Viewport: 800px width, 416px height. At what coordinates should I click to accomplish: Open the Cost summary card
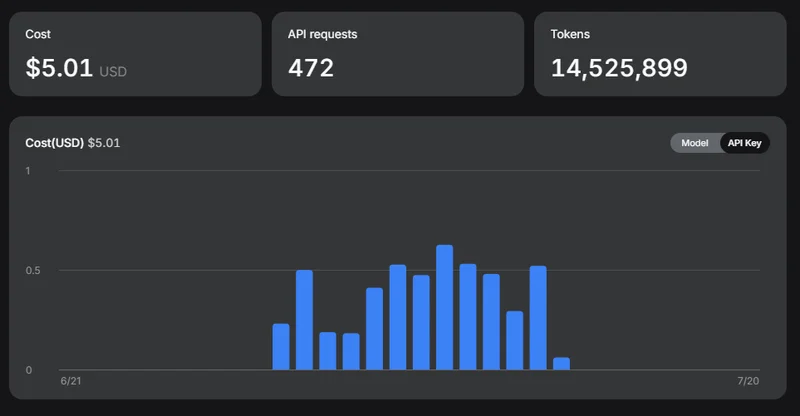tap(135, 54)
